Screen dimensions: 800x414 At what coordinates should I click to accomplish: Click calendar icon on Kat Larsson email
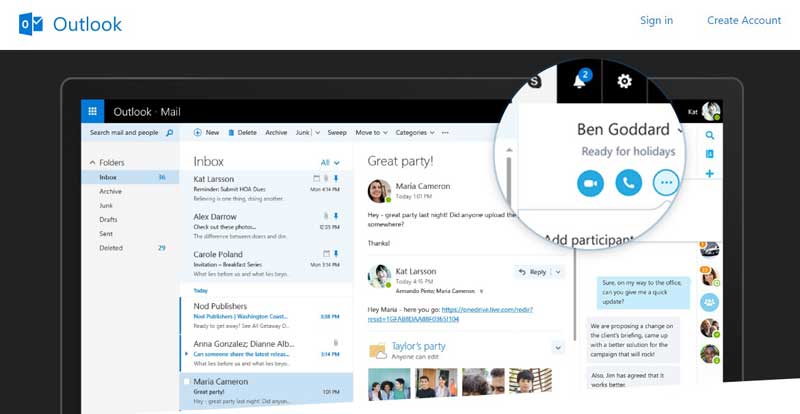click(x=316, y=178)
